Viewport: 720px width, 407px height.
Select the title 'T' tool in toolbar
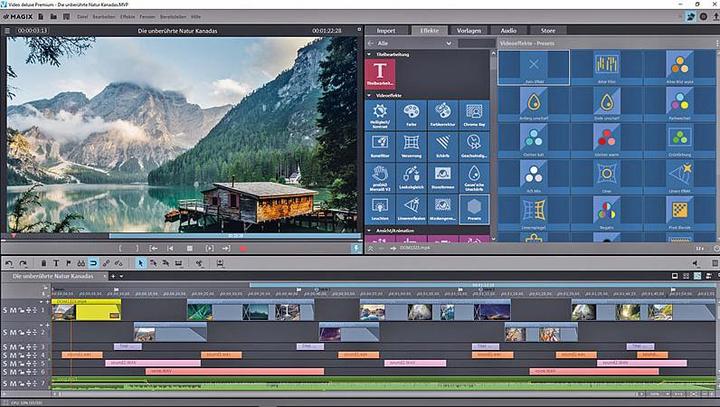coord(56,263)
